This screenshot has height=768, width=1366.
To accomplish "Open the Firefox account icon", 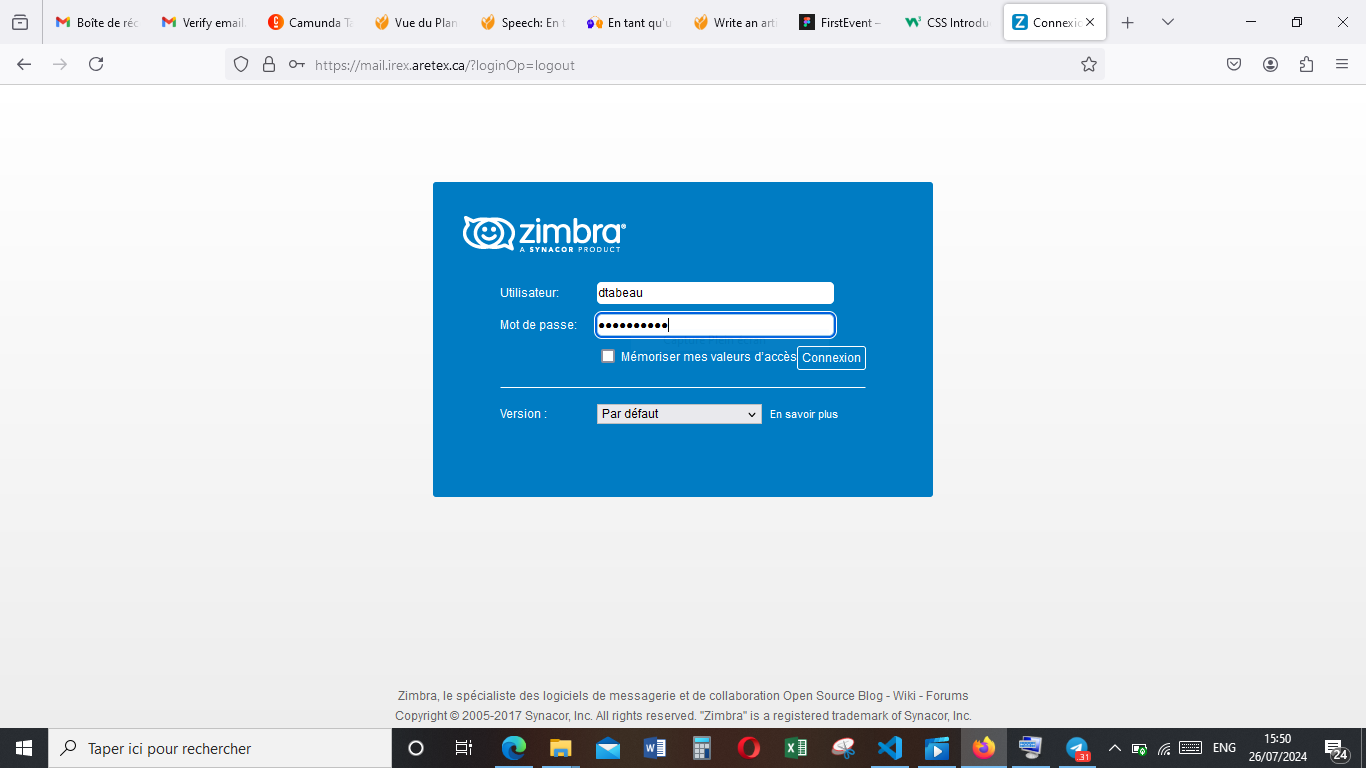I will (x=1270, y=64).
